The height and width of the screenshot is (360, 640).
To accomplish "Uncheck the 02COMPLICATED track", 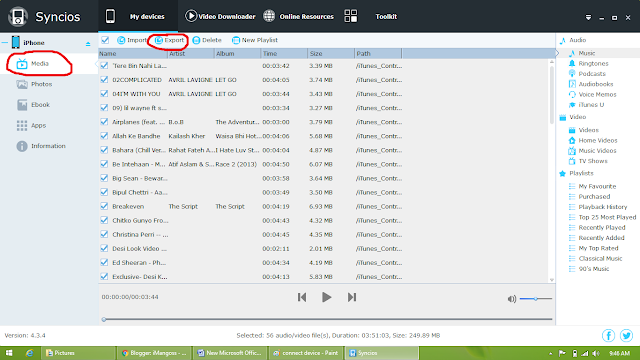I will [x=104, y=80].
